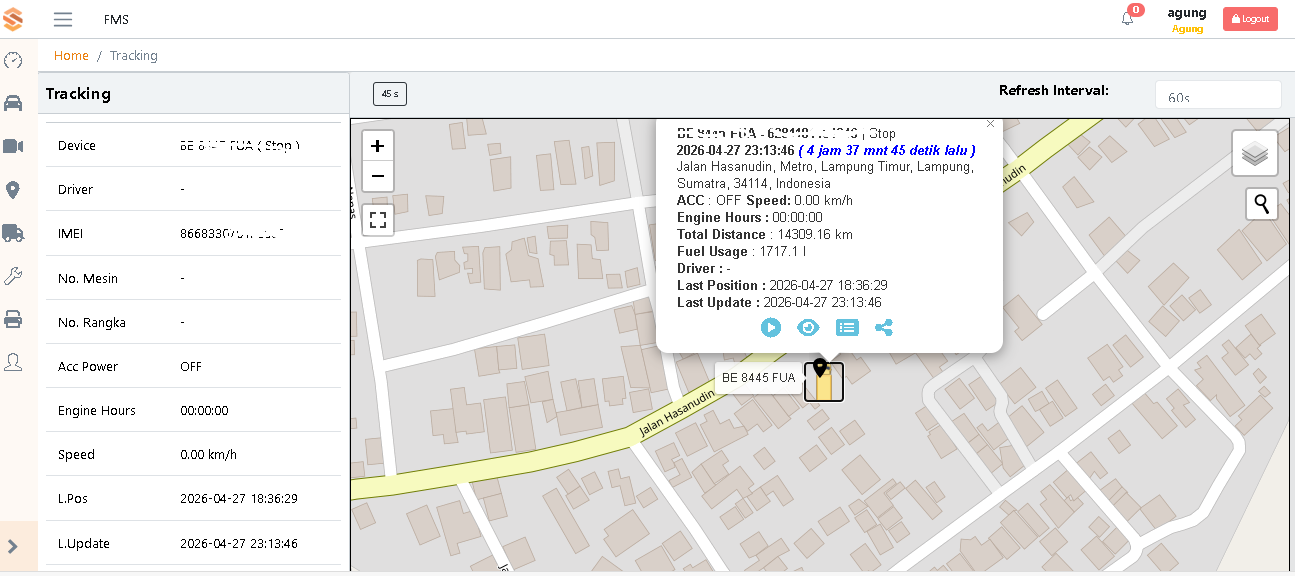Zoom in the map with plus button
The image size is (1295, 576).
(x=377, y=146)
